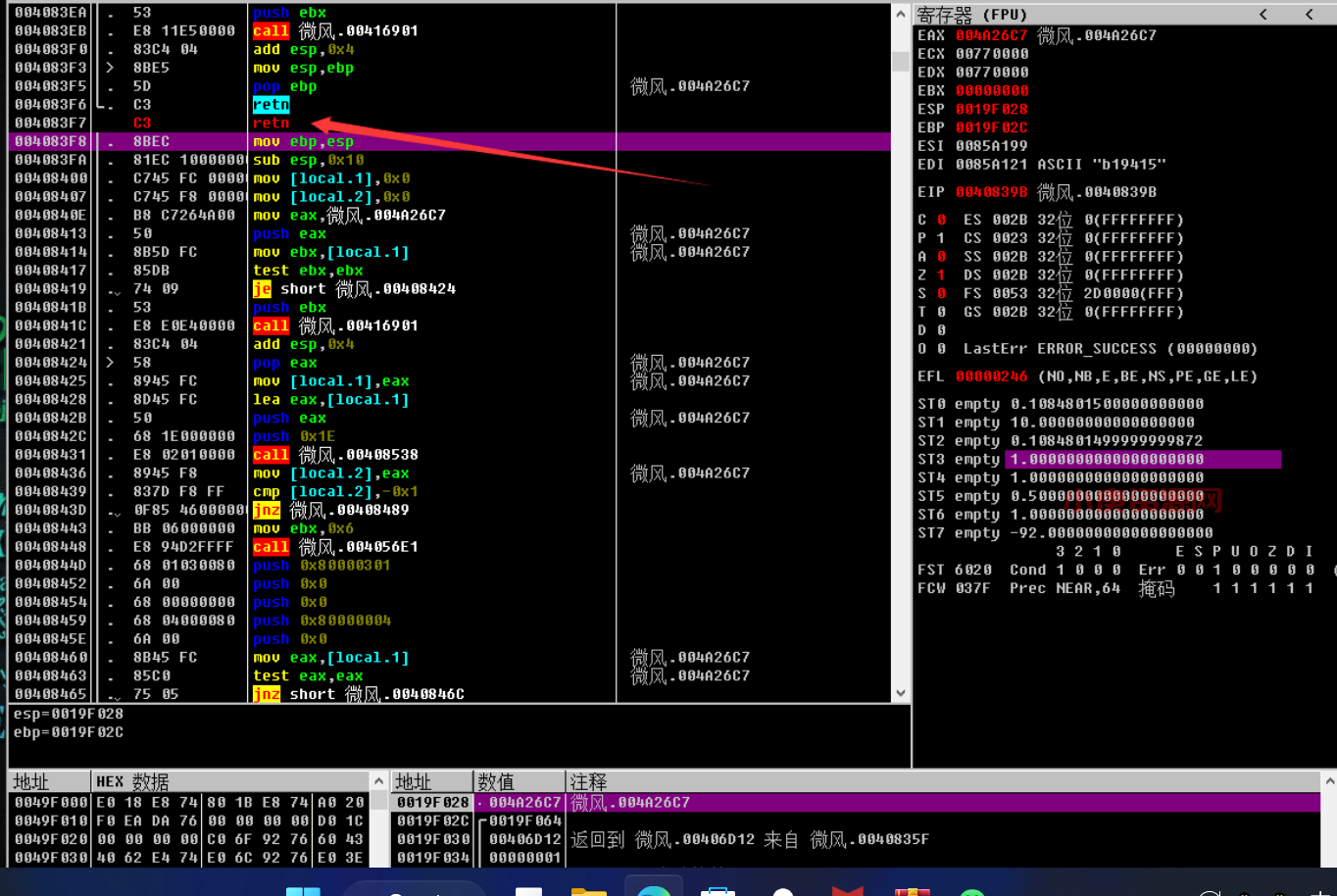
Task: Click the up arrow of the hex dump scrollbar
Action: coord(378,781)
